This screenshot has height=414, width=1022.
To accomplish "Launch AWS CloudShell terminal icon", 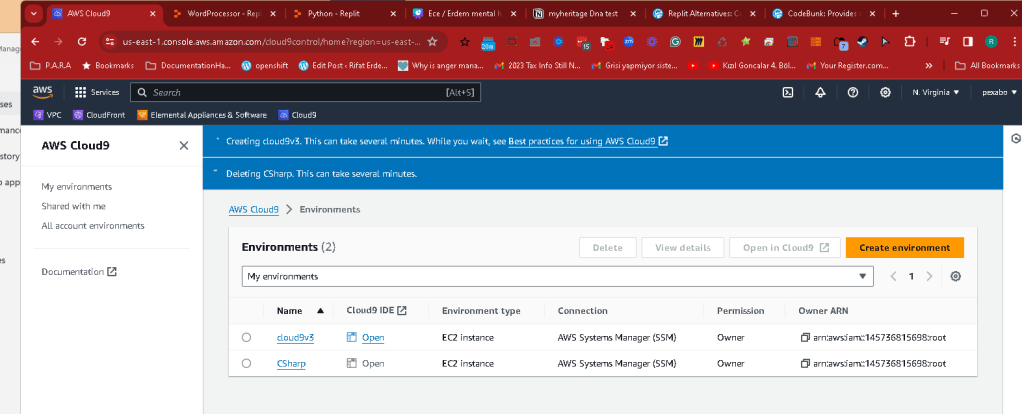I will 787,93.
